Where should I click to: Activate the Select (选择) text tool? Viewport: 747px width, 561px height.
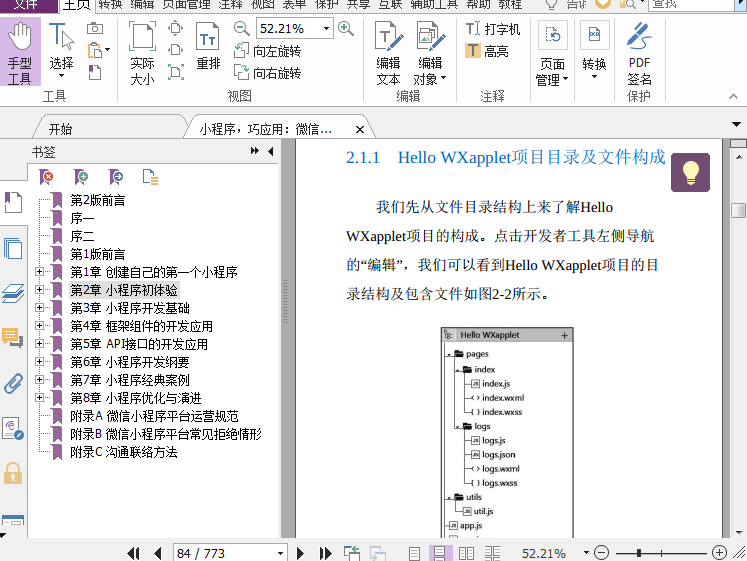(x=61, y=50)
